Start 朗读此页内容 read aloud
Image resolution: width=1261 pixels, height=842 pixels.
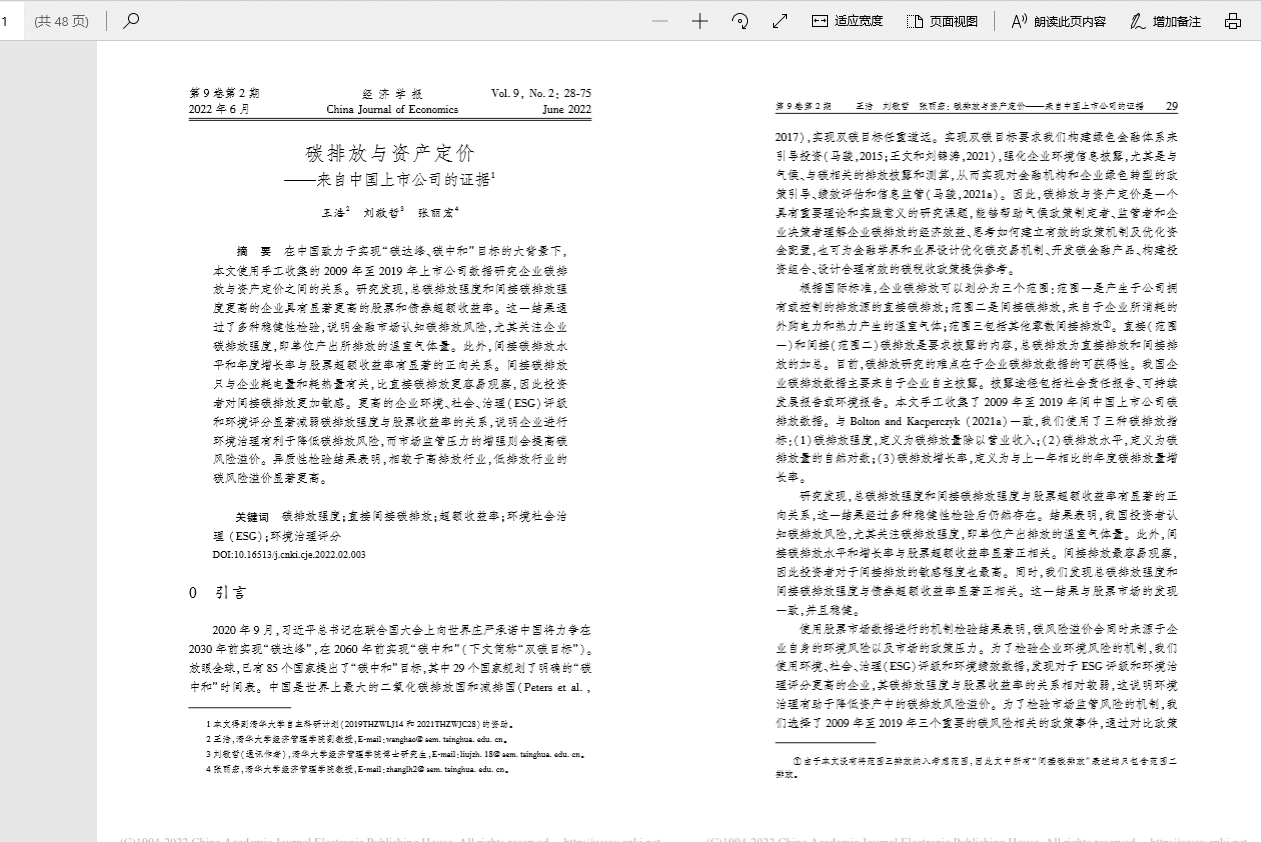(x=1059, y=21)
